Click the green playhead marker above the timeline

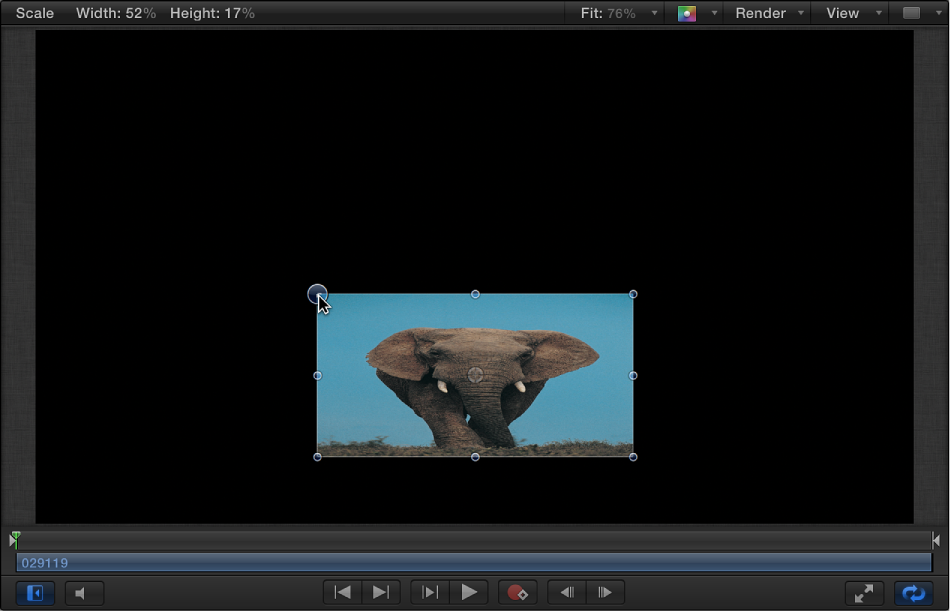coord(13,539)
